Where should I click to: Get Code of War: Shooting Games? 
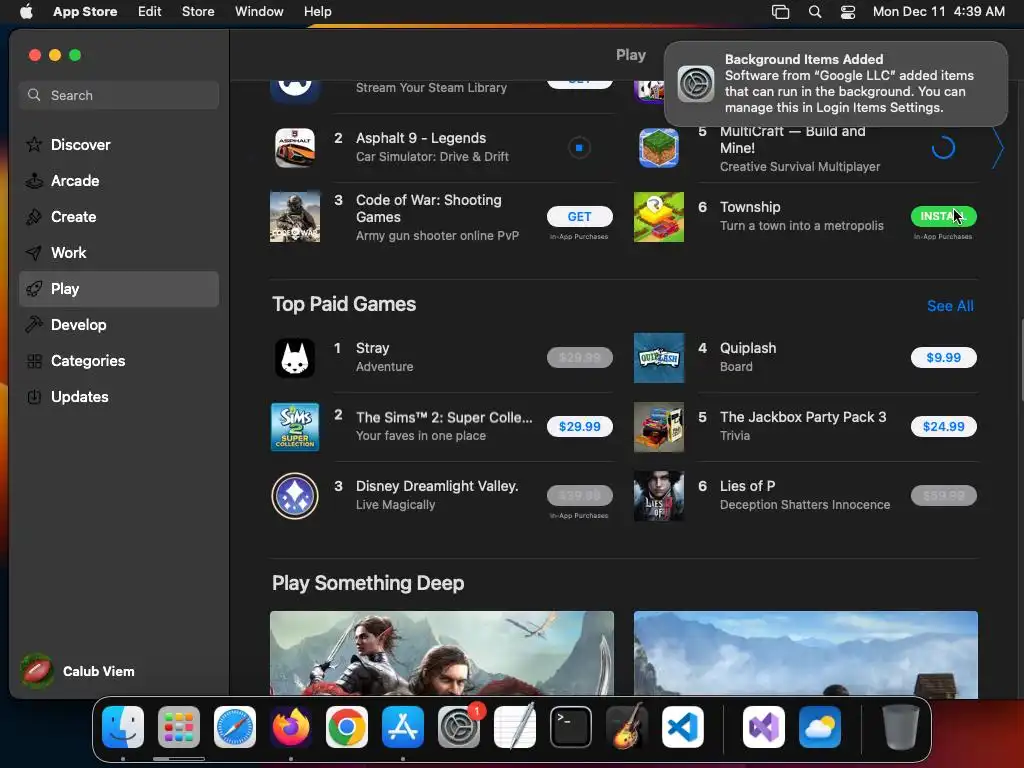point(579,216)
